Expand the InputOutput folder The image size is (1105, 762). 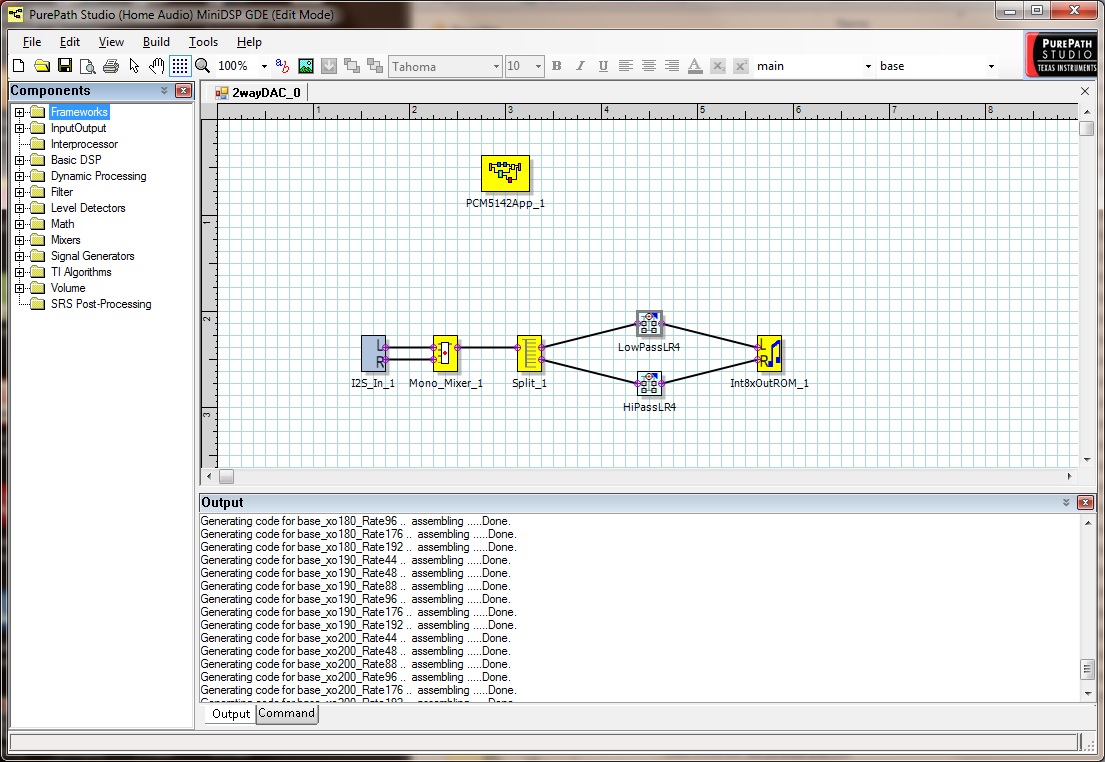pos(19,128)
